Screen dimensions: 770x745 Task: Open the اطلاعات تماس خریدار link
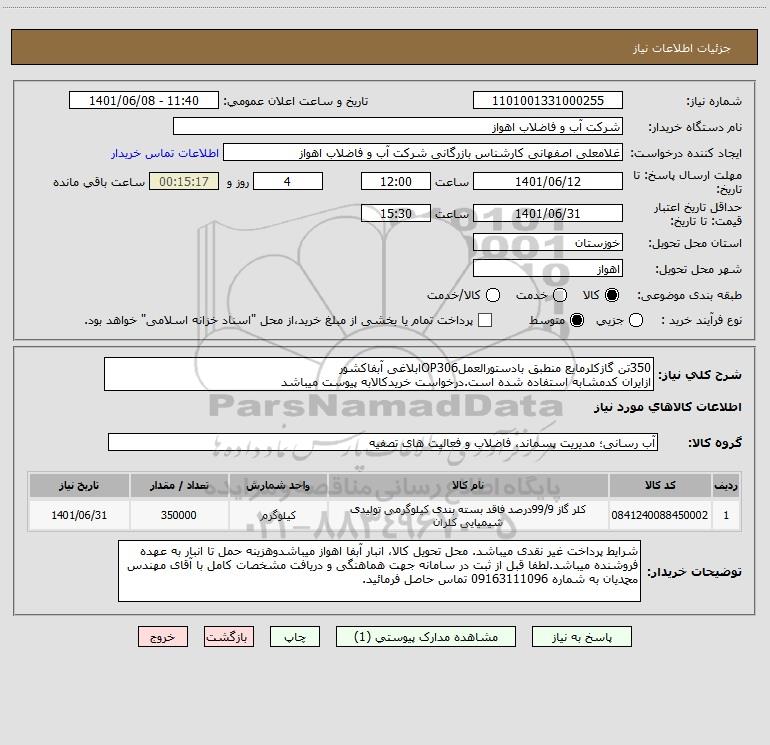tap(165, 153)
